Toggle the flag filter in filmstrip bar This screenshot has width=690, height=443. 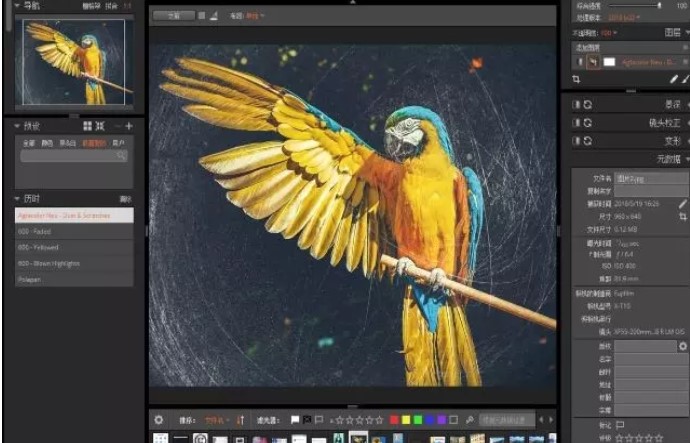[294, 419]
